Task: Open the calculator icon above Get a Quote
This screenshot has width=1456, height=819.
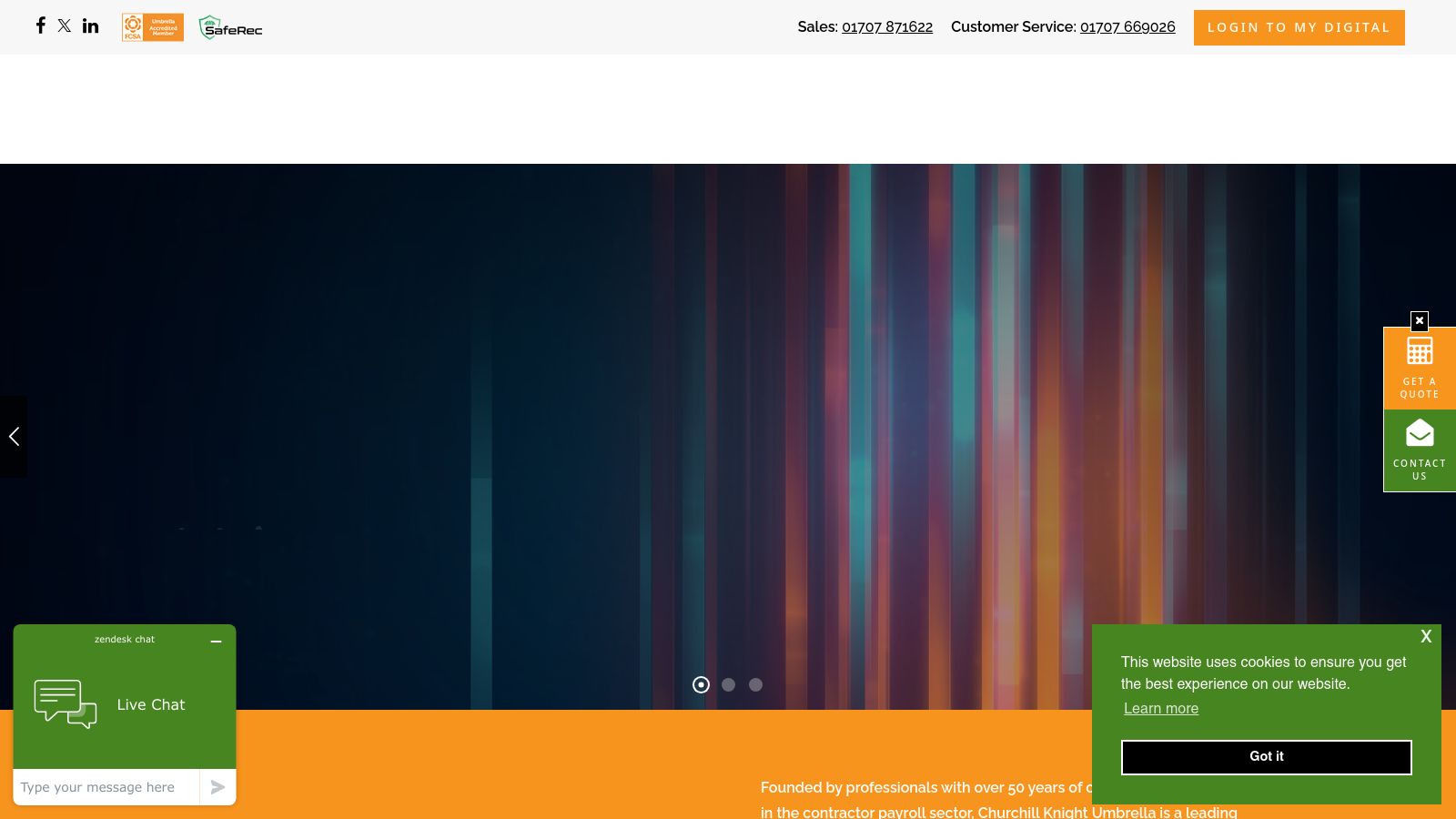Action: click(x=1420, y=350)
